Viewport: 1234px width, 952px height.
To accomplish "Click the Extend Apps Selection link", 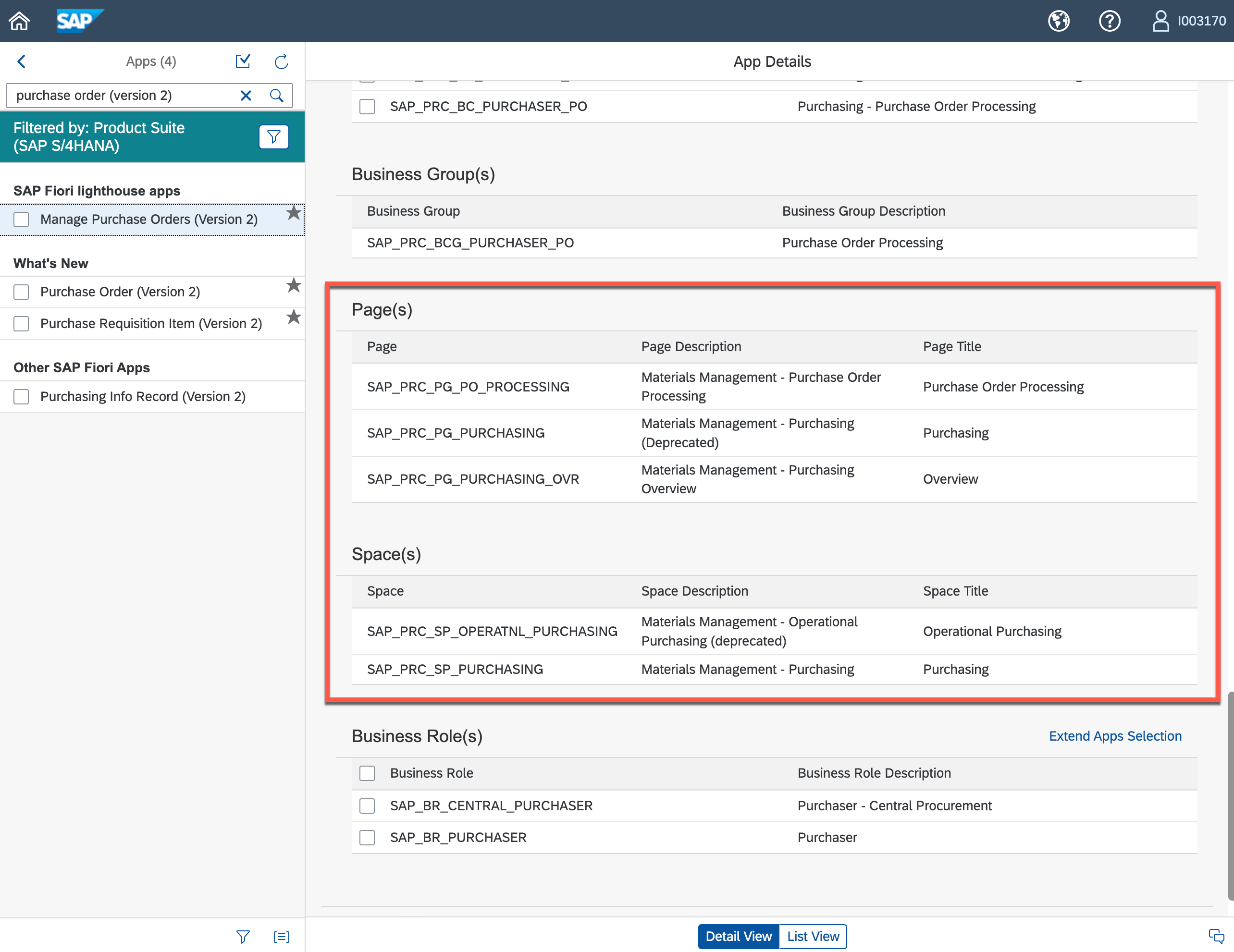I will [x=1115, y=736].
